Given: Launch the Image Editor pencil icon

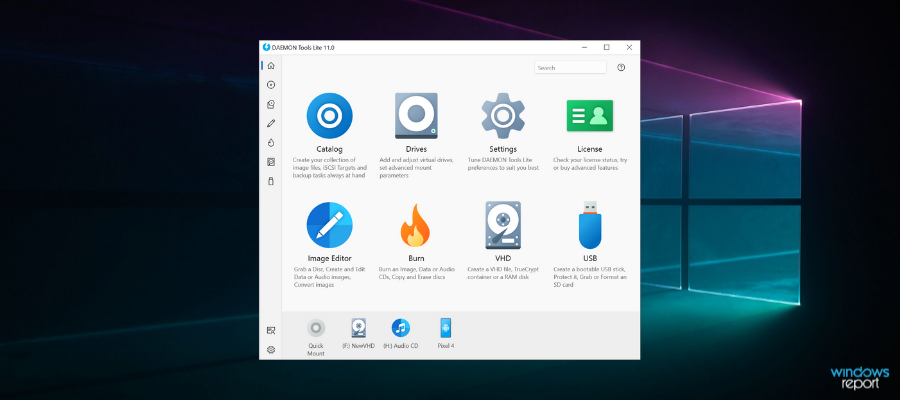Looking at the screenshot, I should [x=329, y=225].
